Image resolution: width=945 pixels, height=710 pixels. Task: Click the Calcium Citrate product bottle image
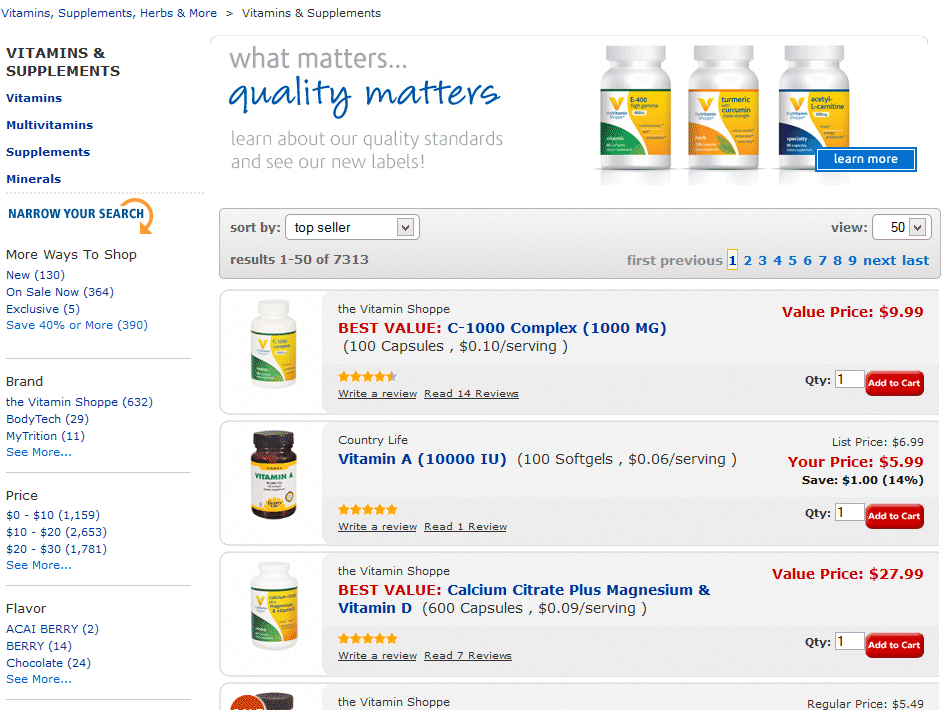pos(272,606)
